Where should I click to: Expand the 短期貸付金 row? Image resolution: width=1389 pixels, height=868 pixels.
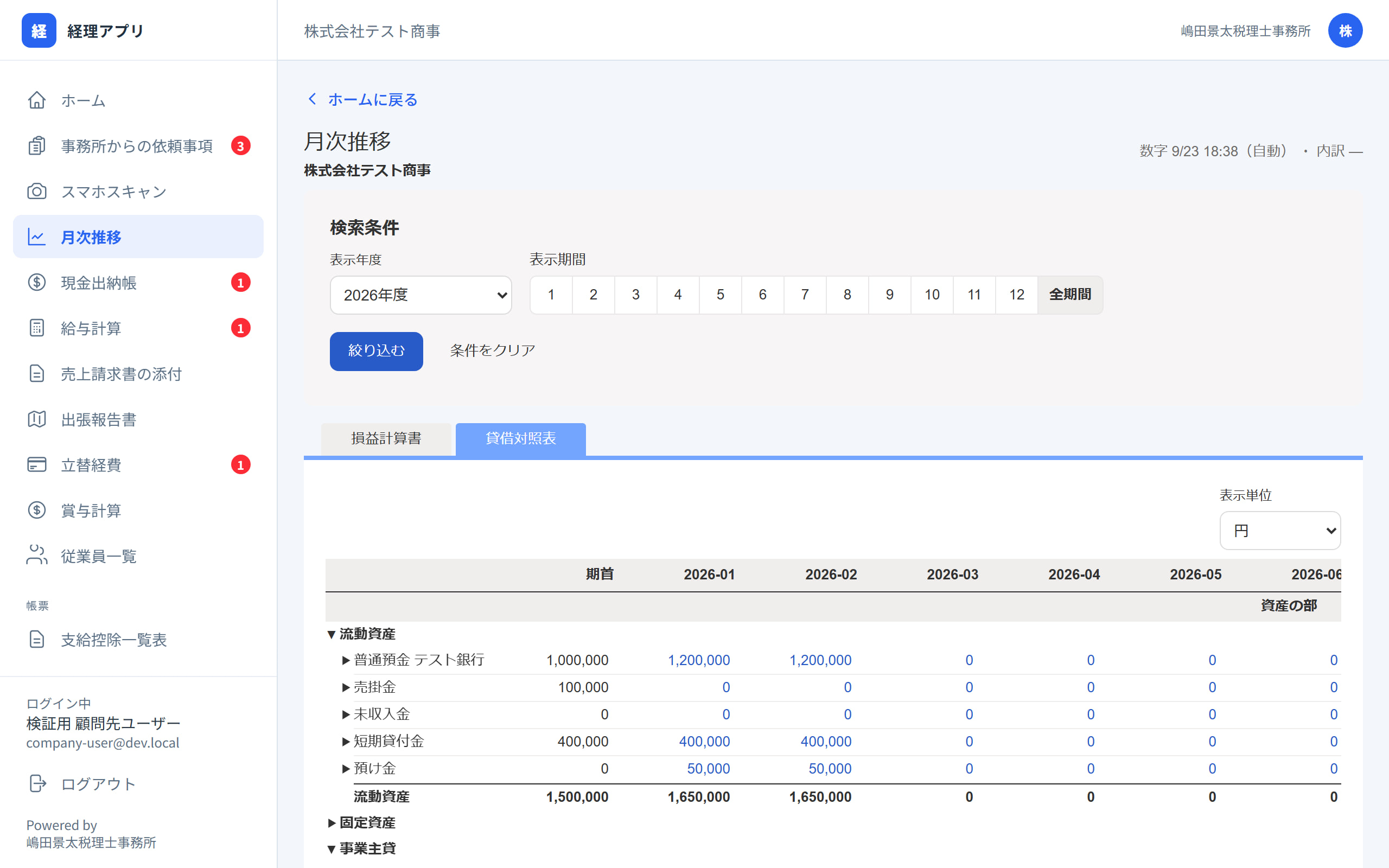pos(346,742)
